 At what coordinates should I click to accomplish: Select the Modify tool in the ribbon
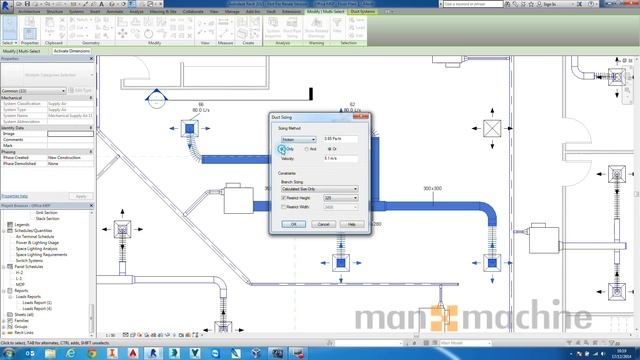[x=9, y=29]
